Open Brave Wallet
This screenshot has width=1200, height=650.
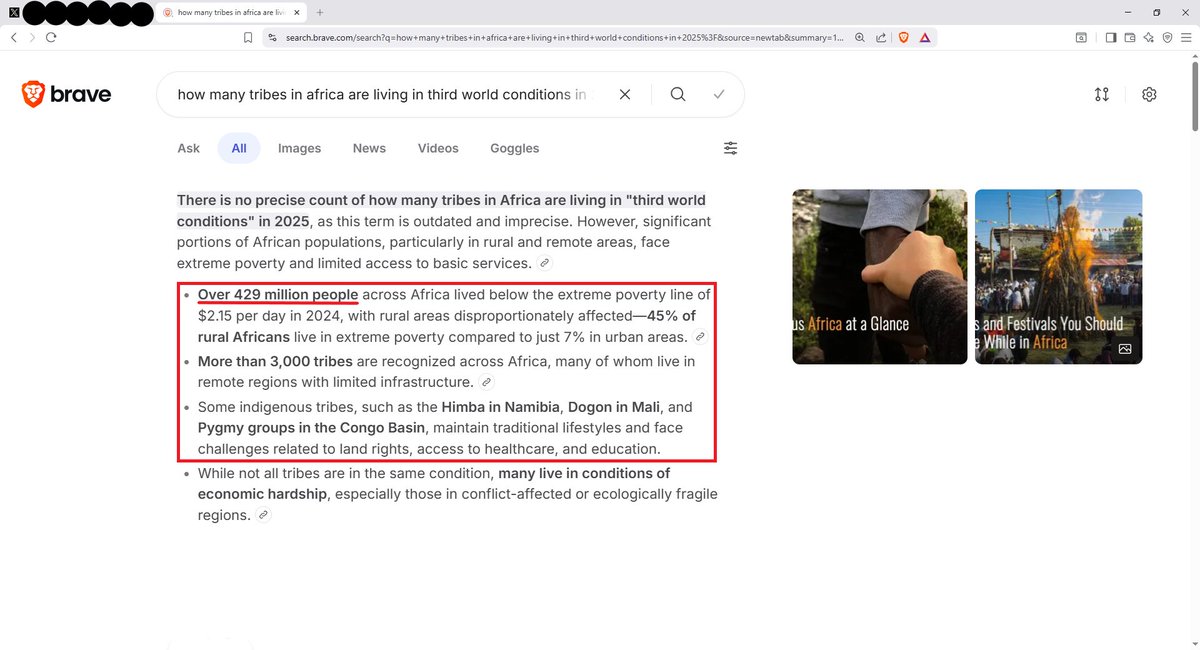click(1130, 37)
